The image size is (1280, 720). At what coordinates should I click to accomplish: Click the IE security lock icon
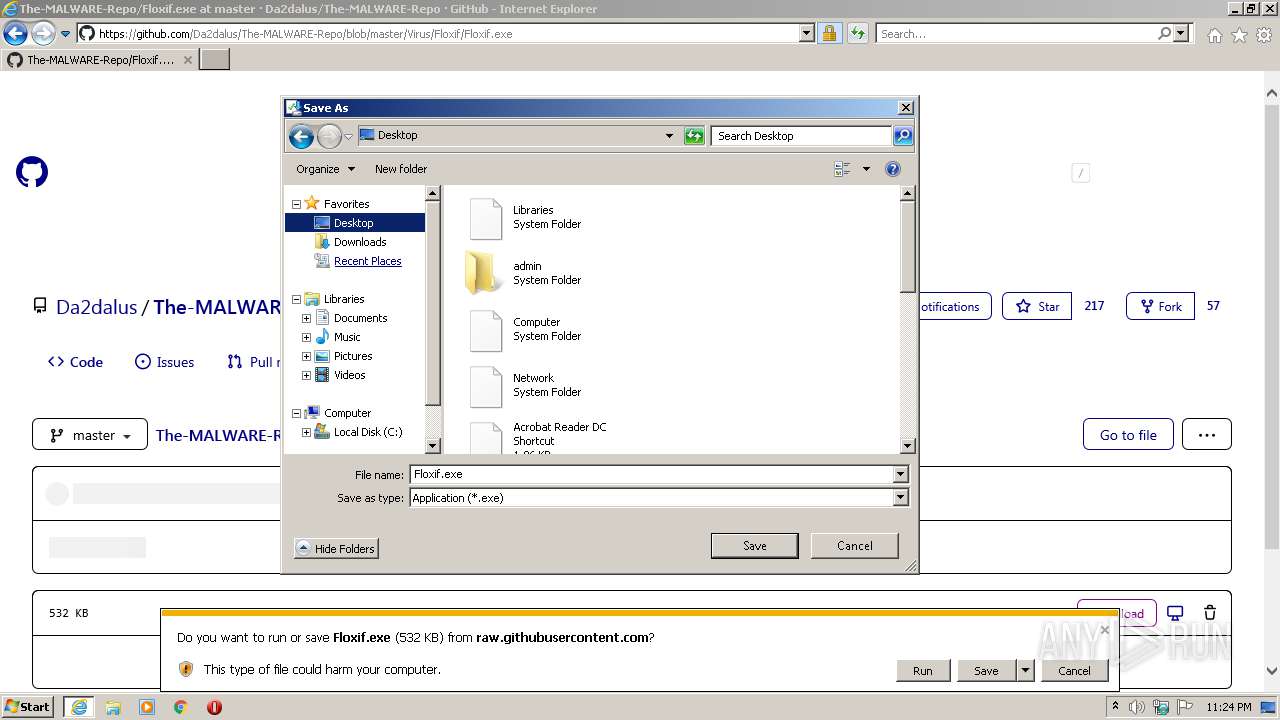829,33
